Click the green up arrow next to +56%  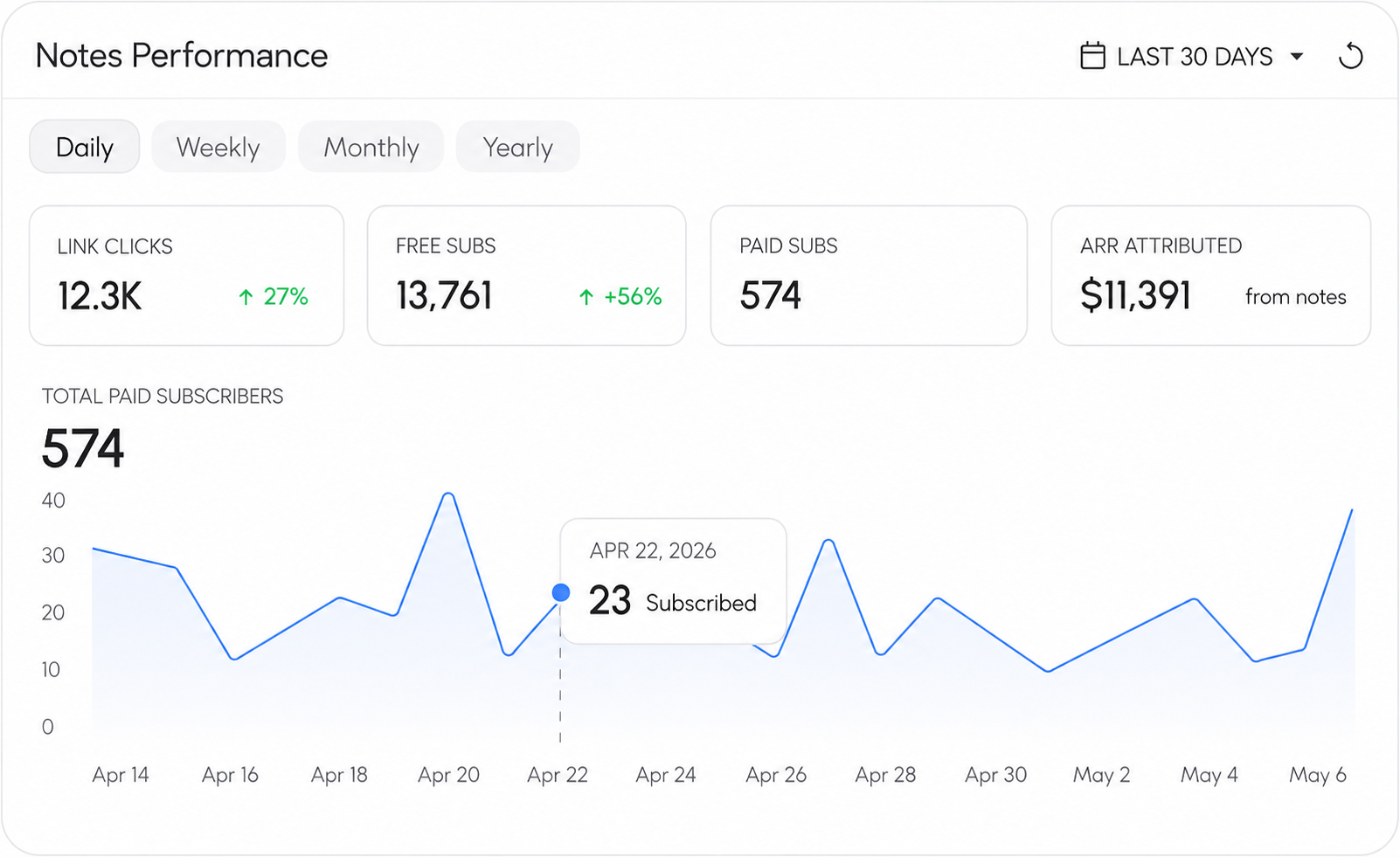point(586,297)
